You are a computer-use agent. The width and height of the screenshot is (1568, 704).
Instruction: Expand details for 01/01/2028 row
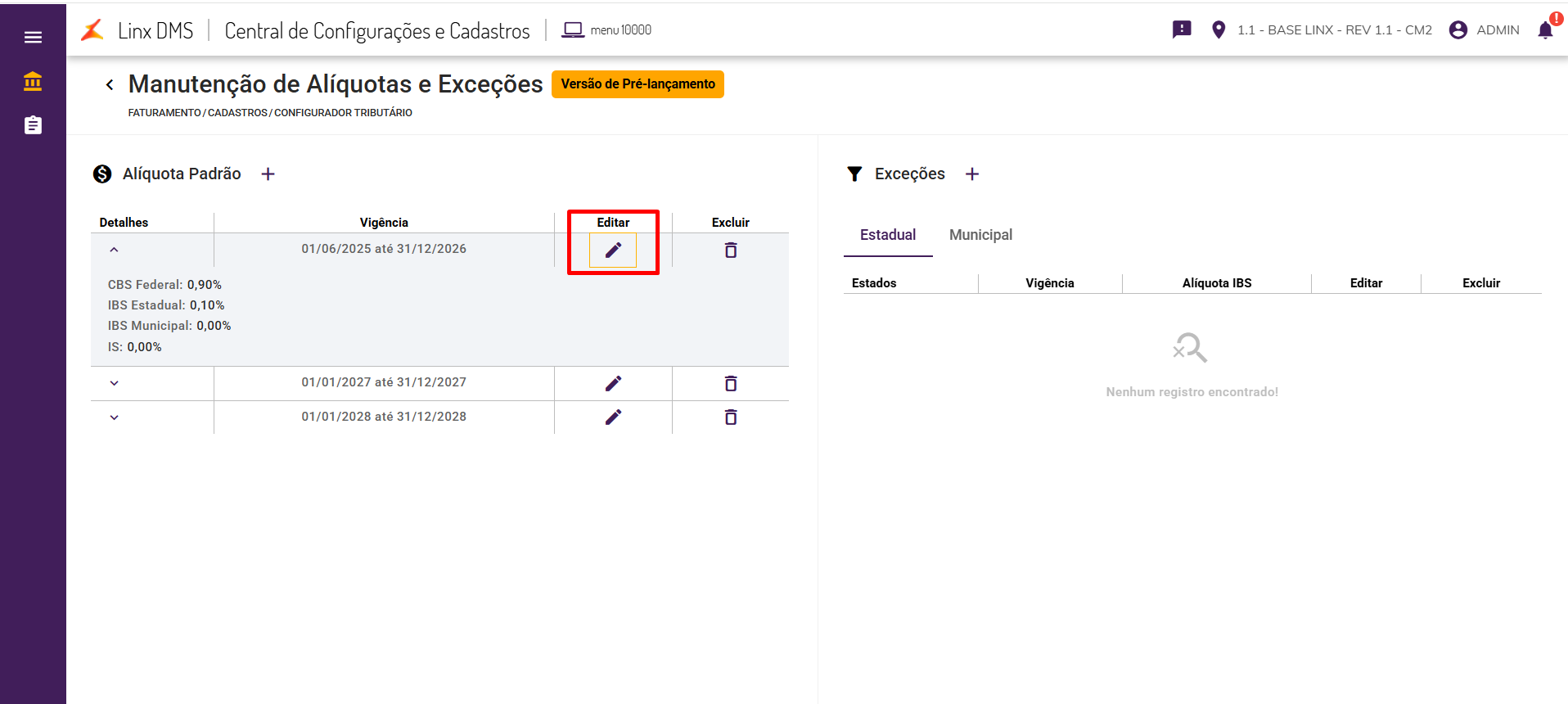point(114,417)
